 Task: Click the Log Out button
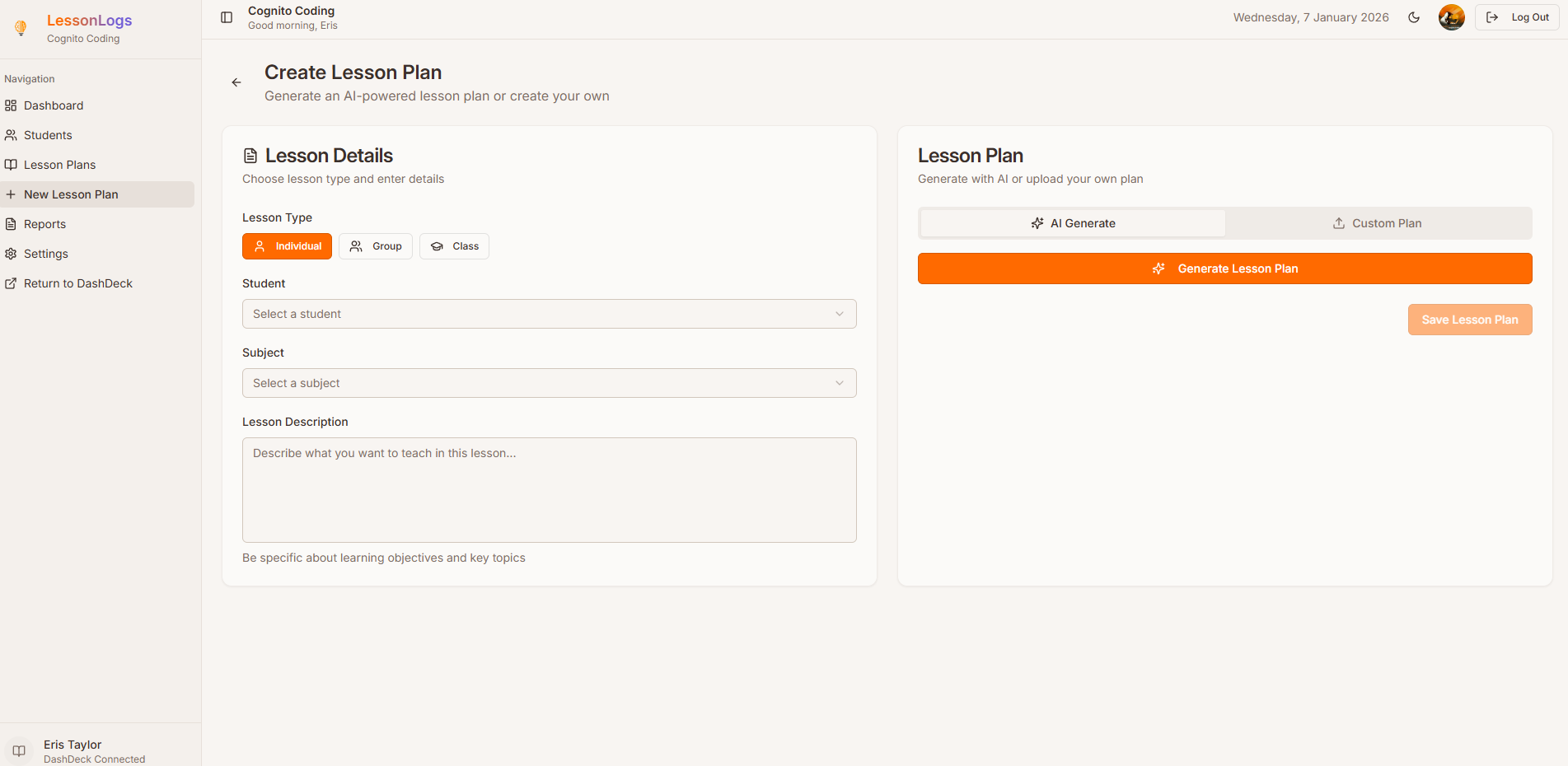(1516, 16)
